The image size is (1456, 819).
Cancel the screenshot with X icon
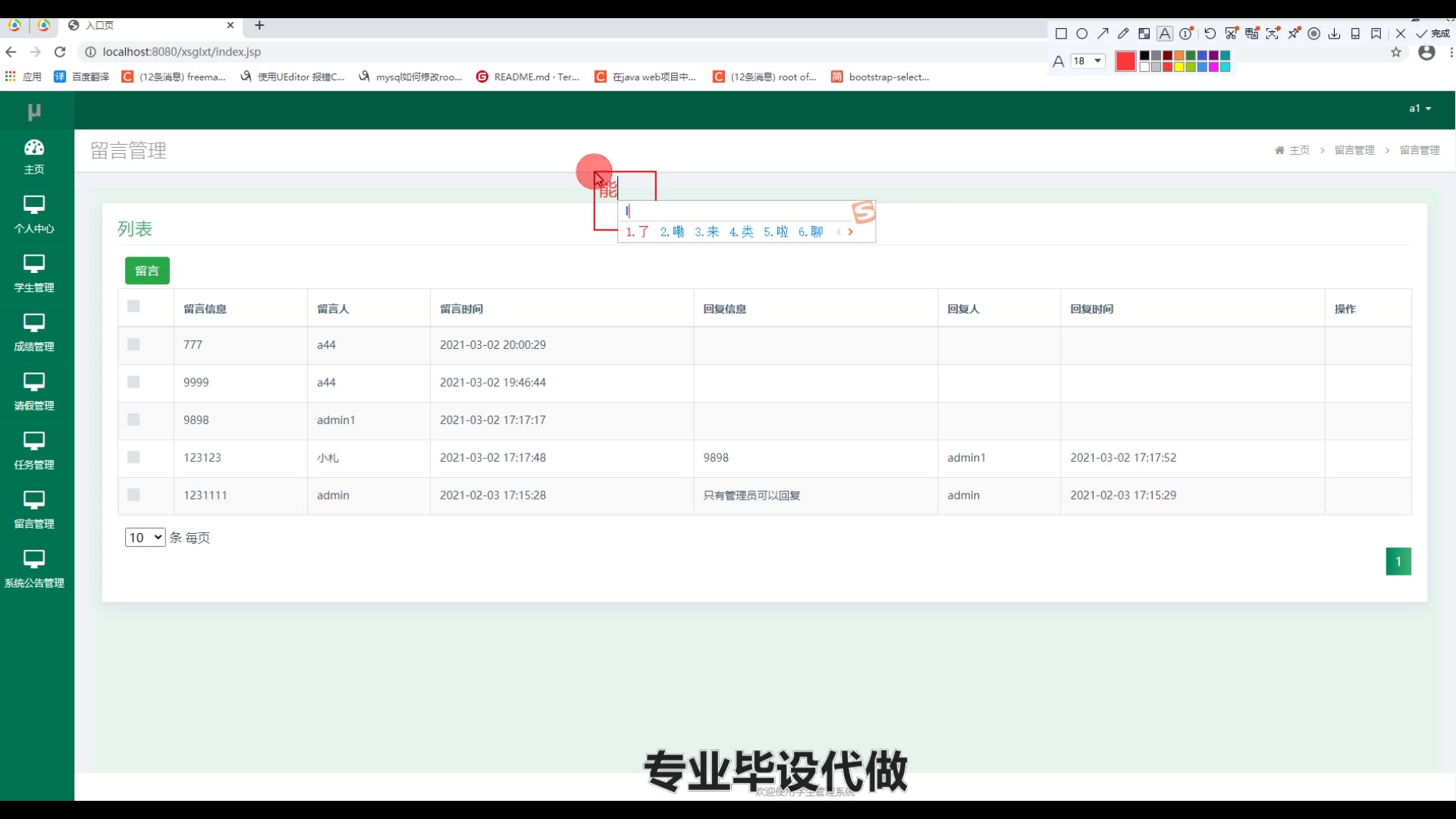[1401, 33]
